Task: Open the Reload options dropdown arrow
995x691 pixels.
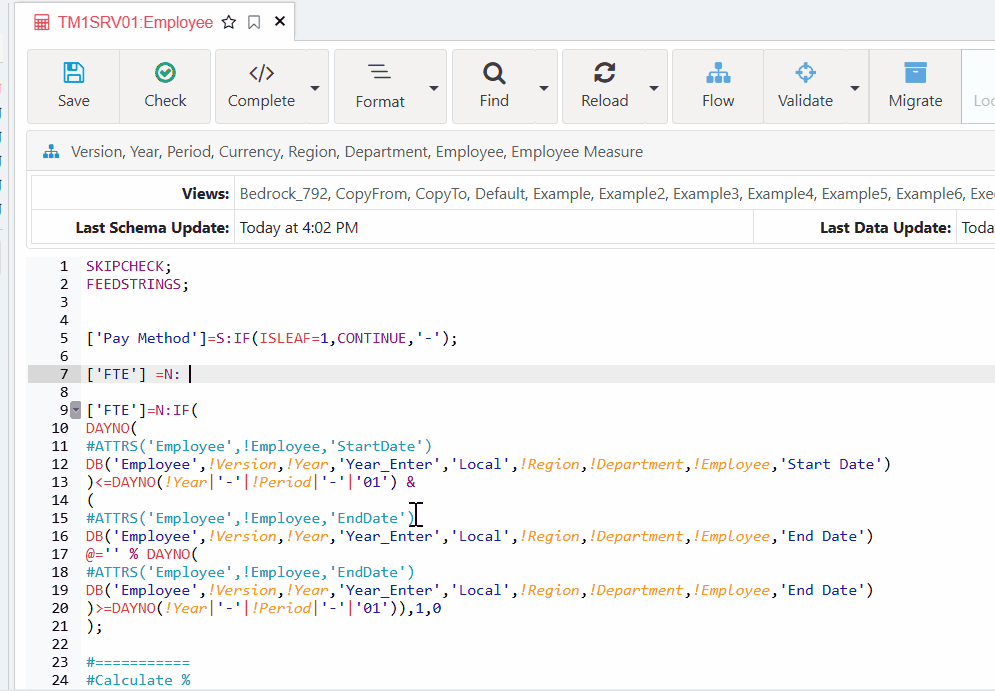Action: pos(654,88)
